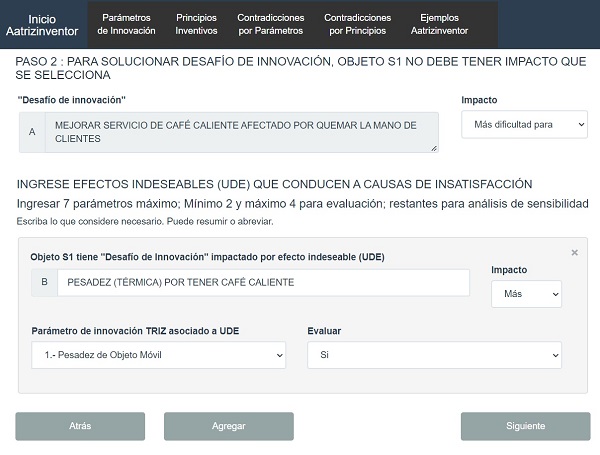Viewport: 600px width, 455px height.
Task: Open Principios Inventivos in navigation bar
Action: pyautogui.click(x=196, y=25)
